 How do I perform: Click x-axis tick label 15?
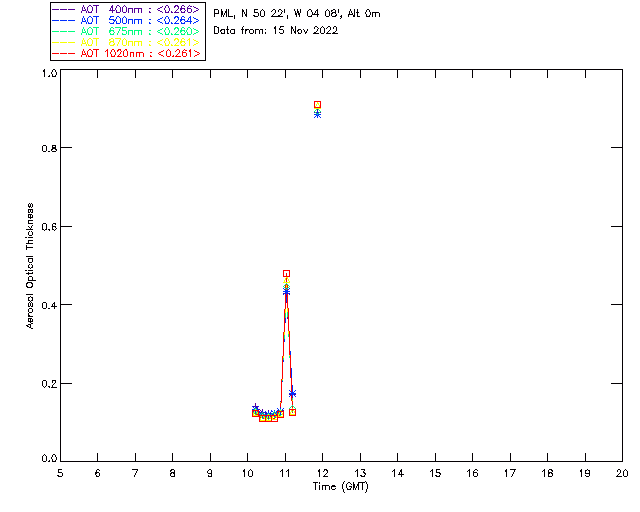pos(435,473)
